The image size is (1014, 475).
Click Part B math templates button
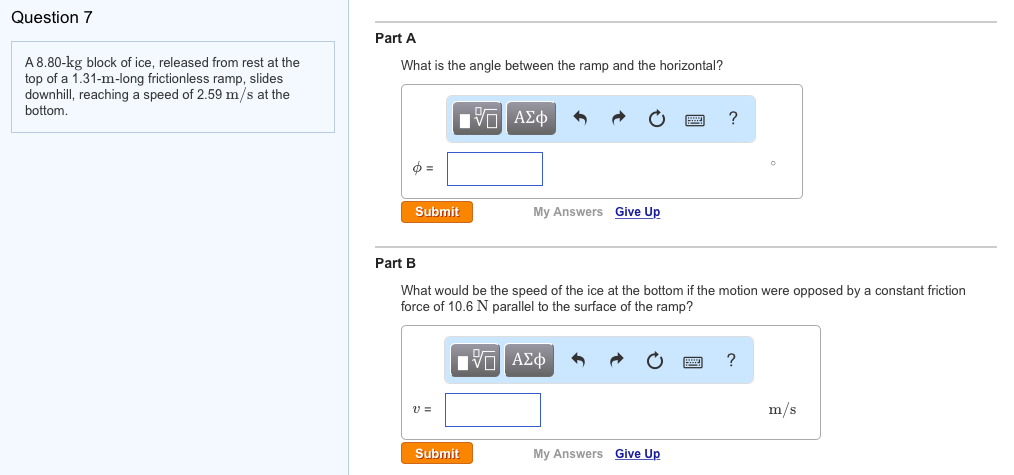pyautogui.click(x=478, y=360)
